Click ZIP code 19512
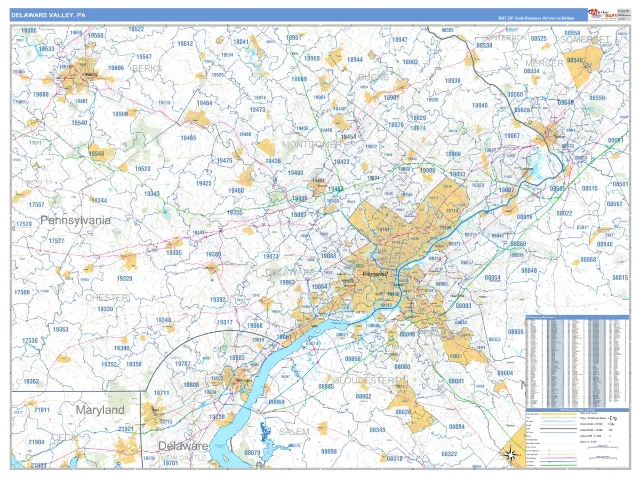This screenshot has width=640, height=480. click(185, 44)
